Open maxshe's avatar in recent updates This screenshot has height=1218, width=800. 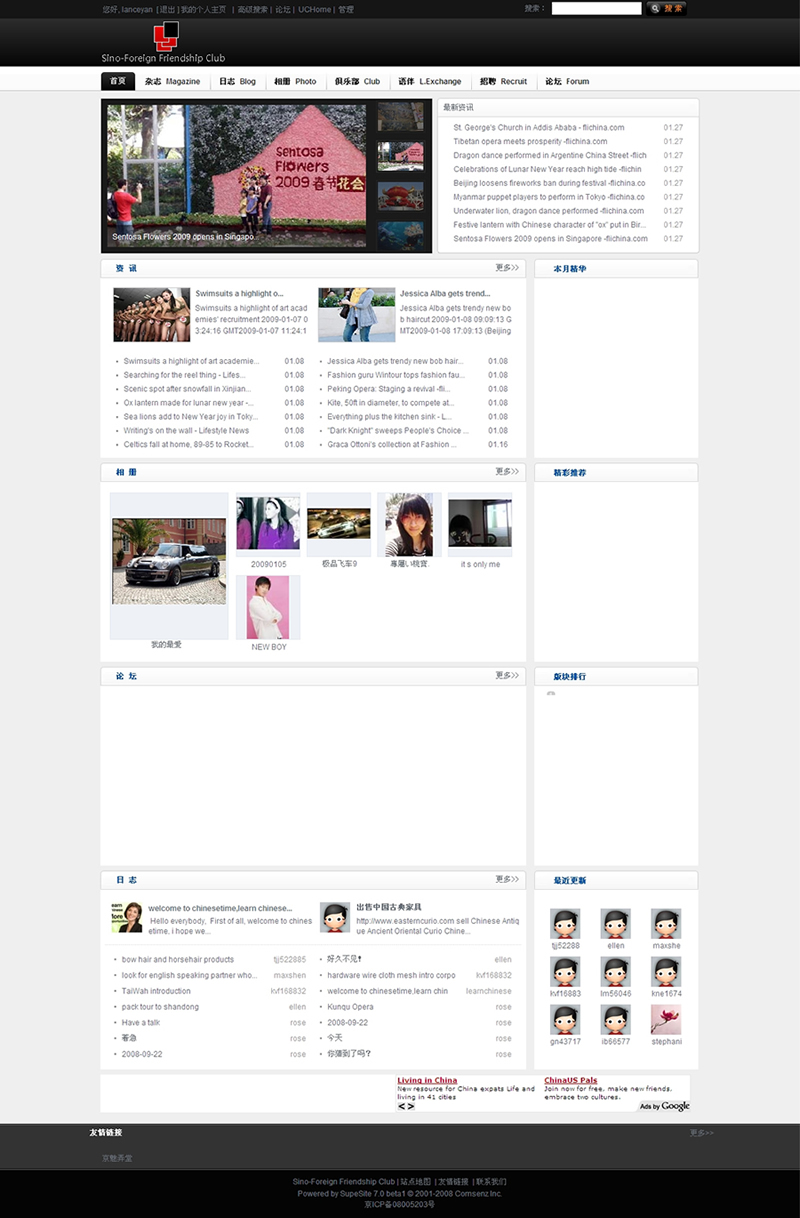[x=666, y=923]
